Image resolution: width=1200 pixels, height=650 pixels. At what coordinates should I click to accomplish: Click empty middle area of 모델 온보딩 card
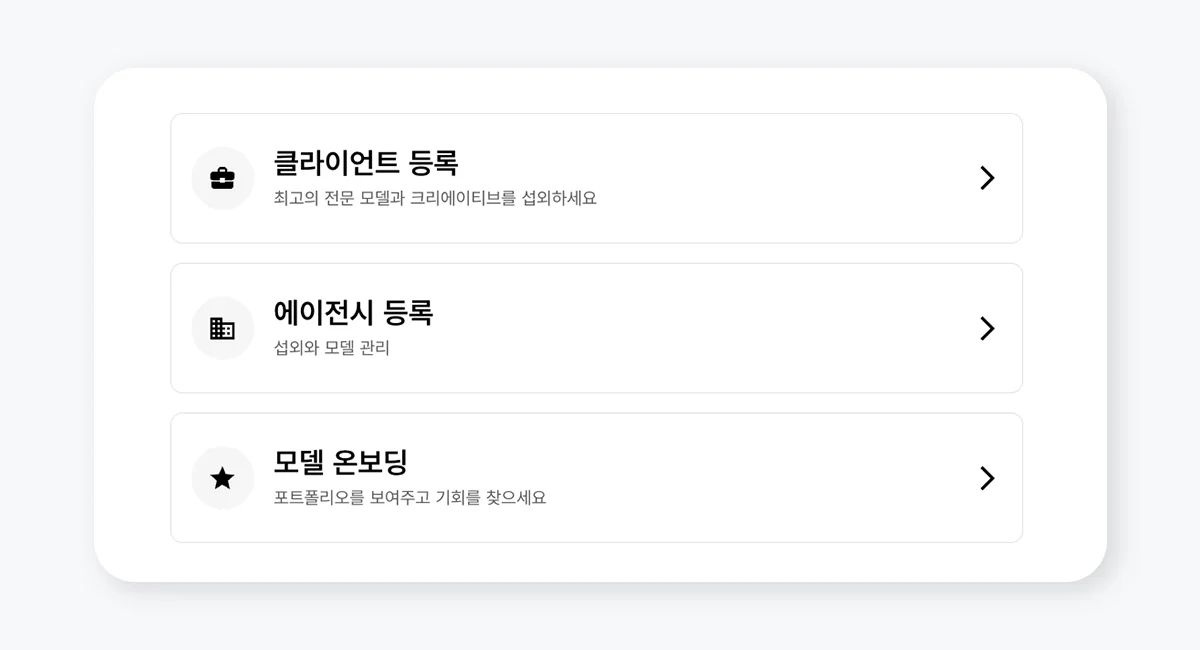(x=750, y=478)
